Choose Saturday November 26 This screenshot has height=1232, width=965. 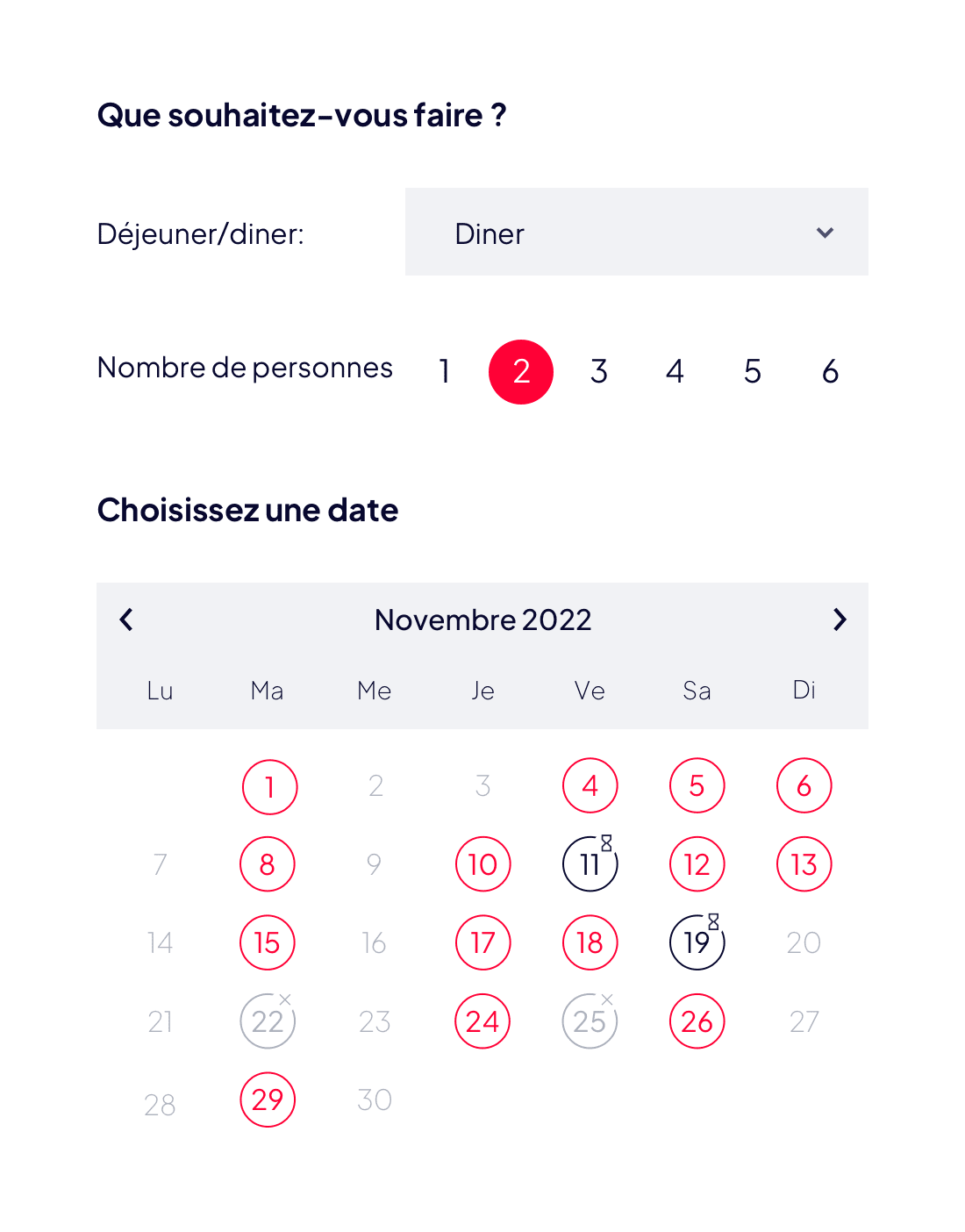pyautogui.click(x=697, y=1021)
